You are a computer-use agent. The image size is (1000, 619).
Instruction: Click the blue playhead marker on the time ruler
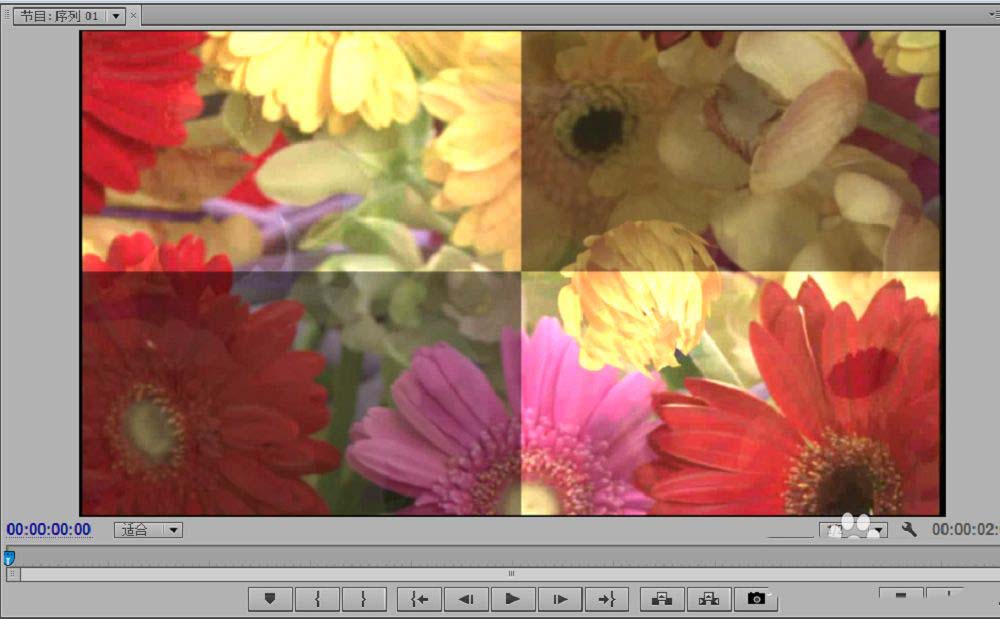(x=9, y=557)
